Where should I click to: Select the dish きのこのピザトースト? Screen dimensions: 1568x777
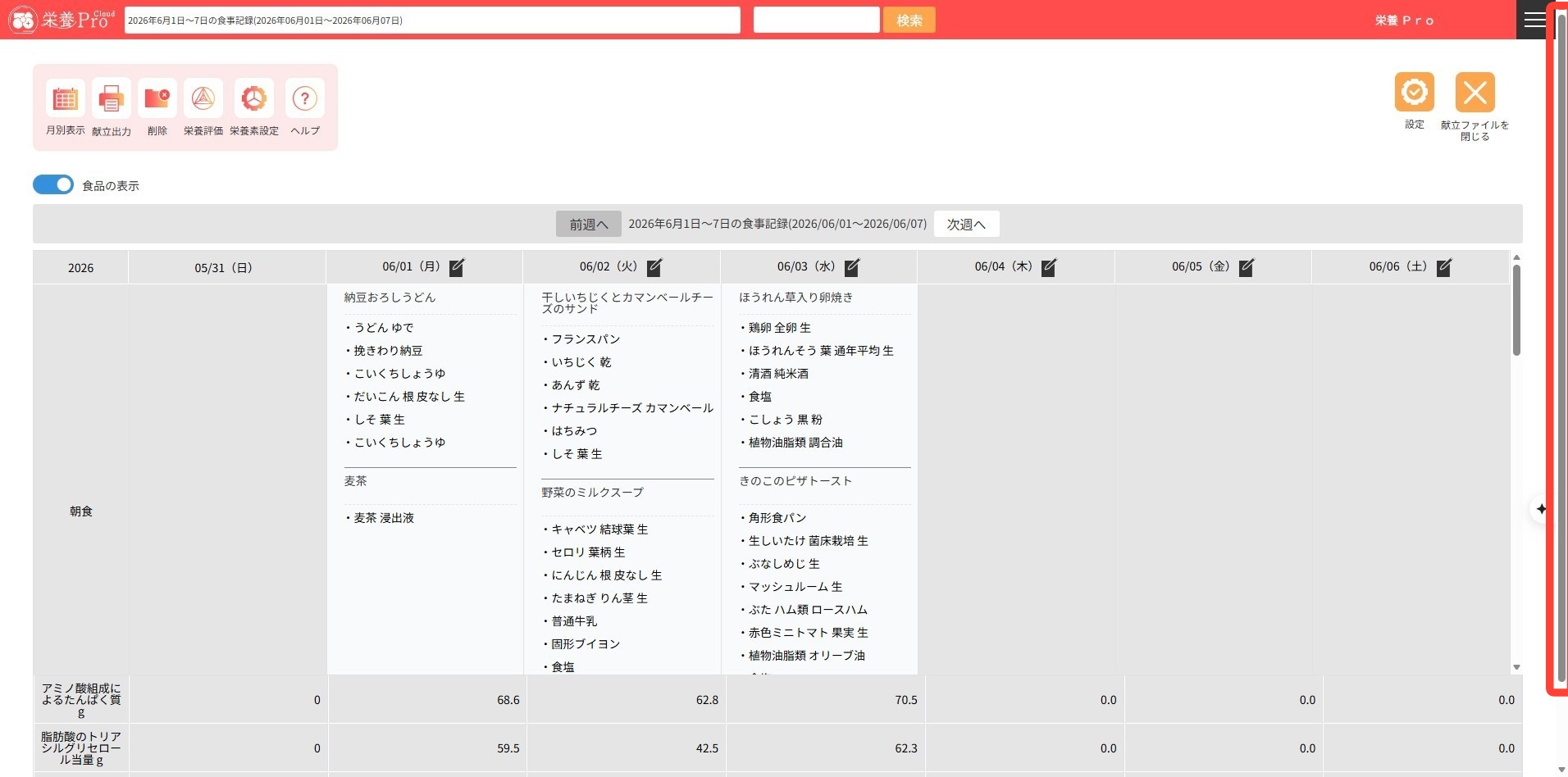(795, 481)
